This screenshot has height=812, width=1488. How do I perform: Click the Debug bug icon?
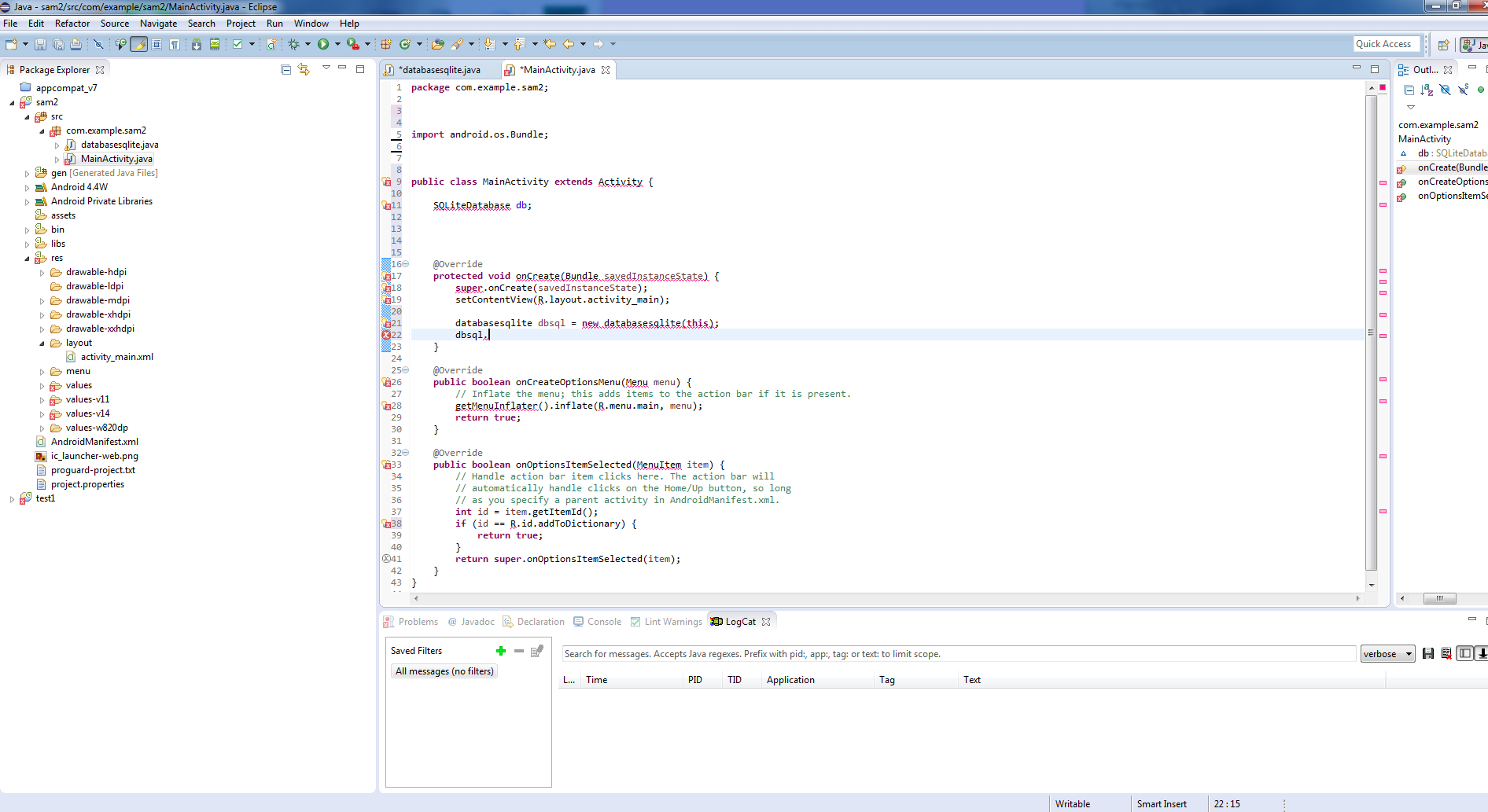293,44
